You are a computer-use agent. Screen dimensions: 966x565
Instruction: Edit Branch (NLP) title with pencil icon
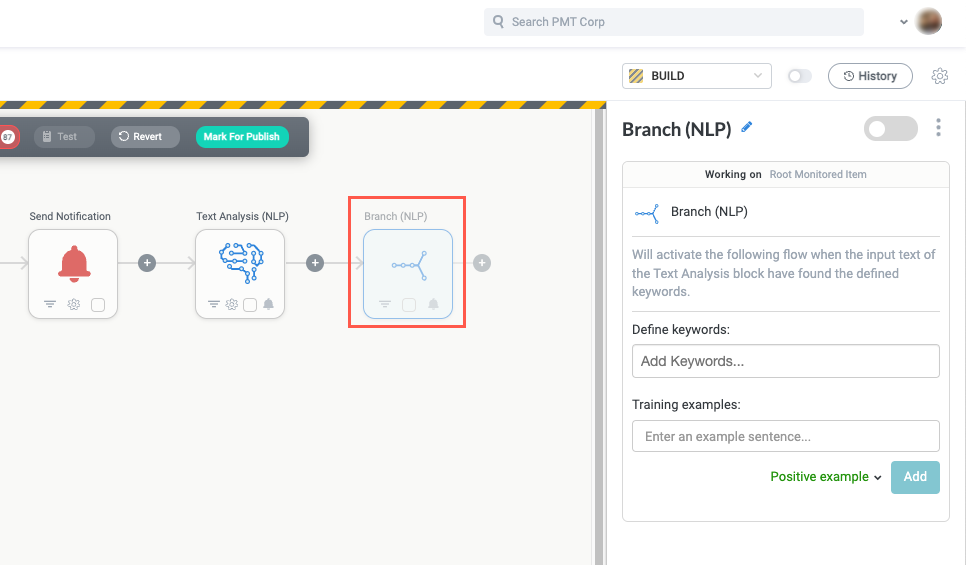[x=746, y=128]
